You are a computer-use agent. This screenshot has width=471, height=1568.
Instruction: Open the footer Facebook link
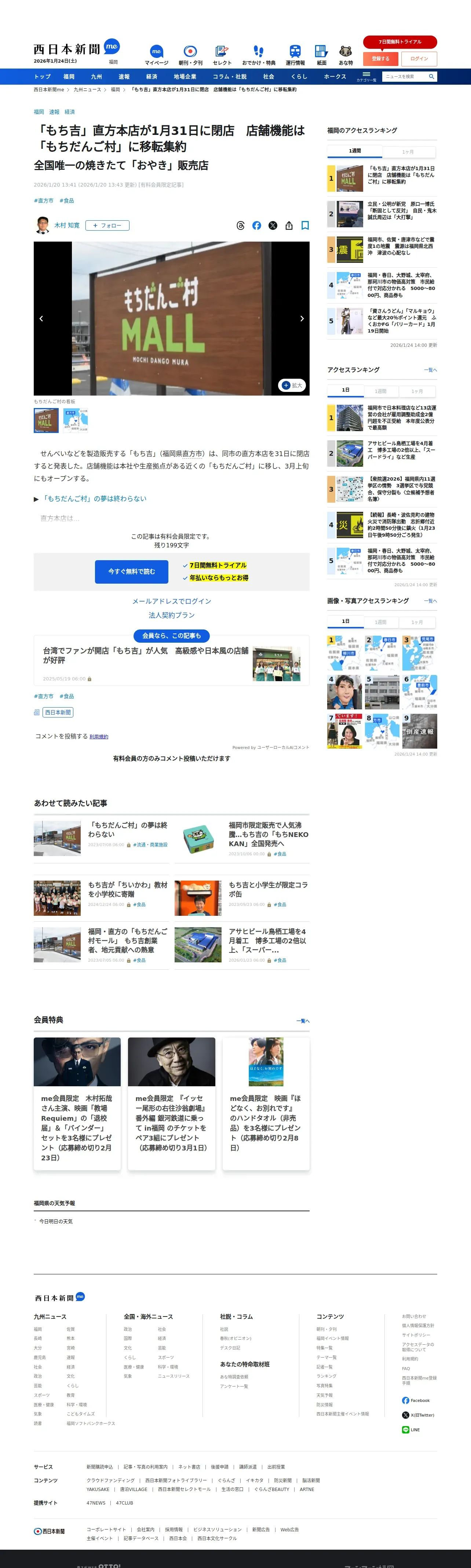point(416,1400)
